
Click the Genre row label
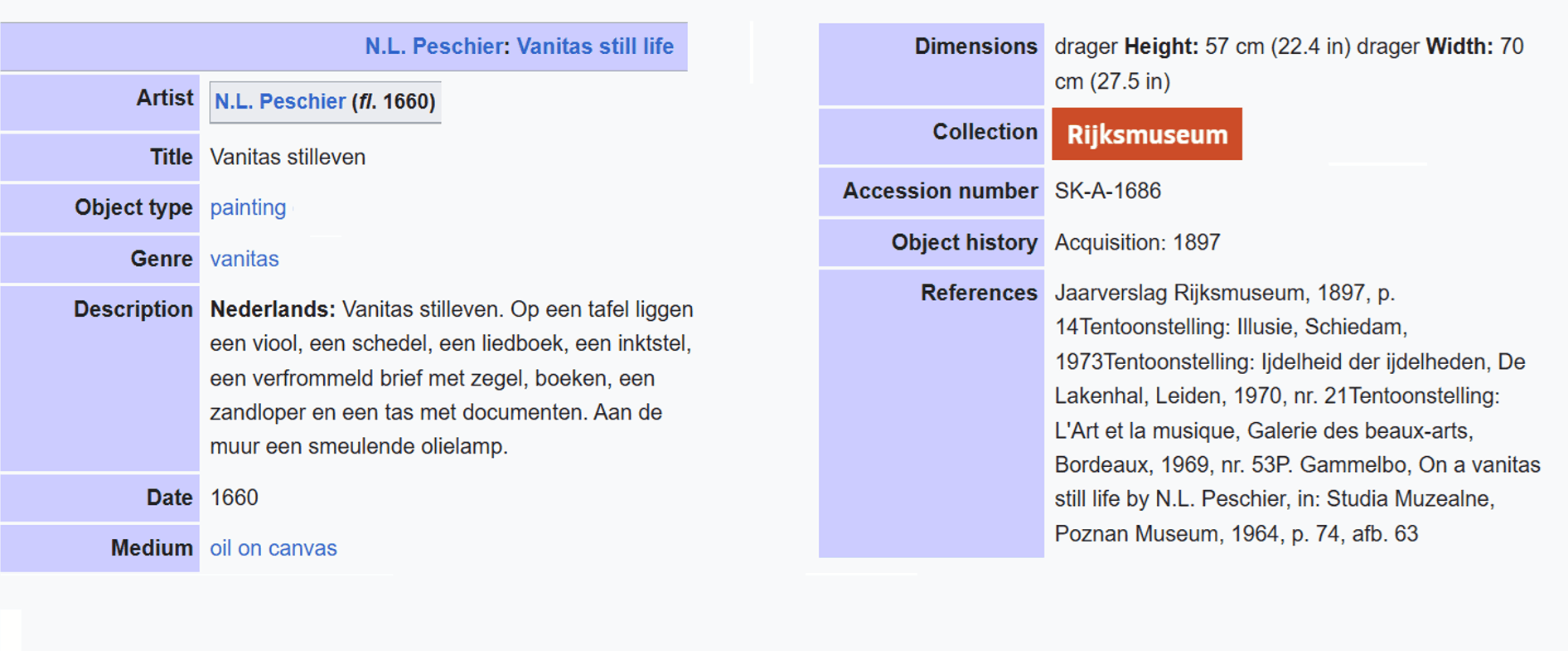162,259
